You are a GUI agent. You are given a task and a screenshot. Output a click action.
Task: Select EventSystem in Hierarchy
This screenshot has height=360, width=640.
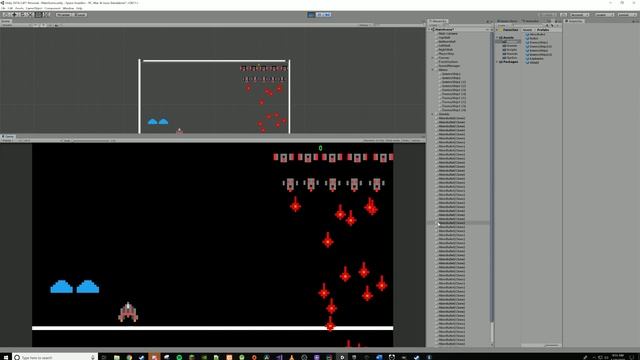448,62
